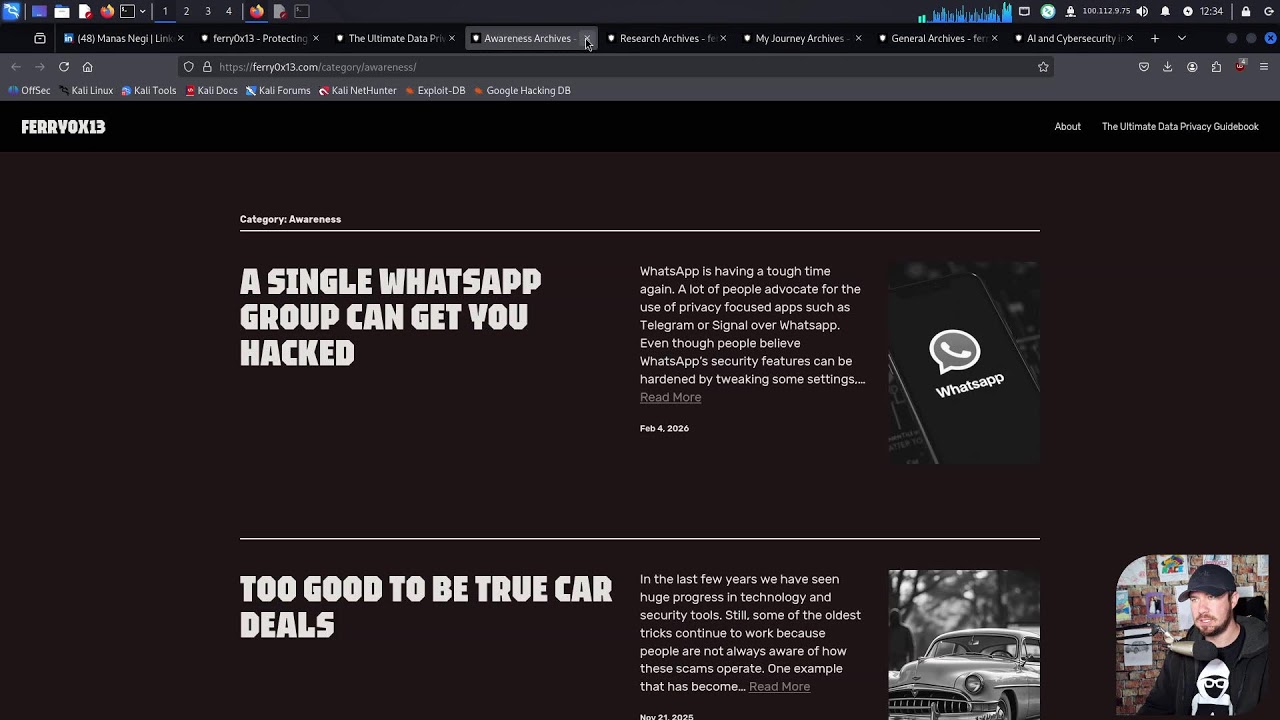This screenshot has width=1280, height=720.
Task: Open the Kali Tools bookmark
Action: pyautogui.click(x=149, y=90)
